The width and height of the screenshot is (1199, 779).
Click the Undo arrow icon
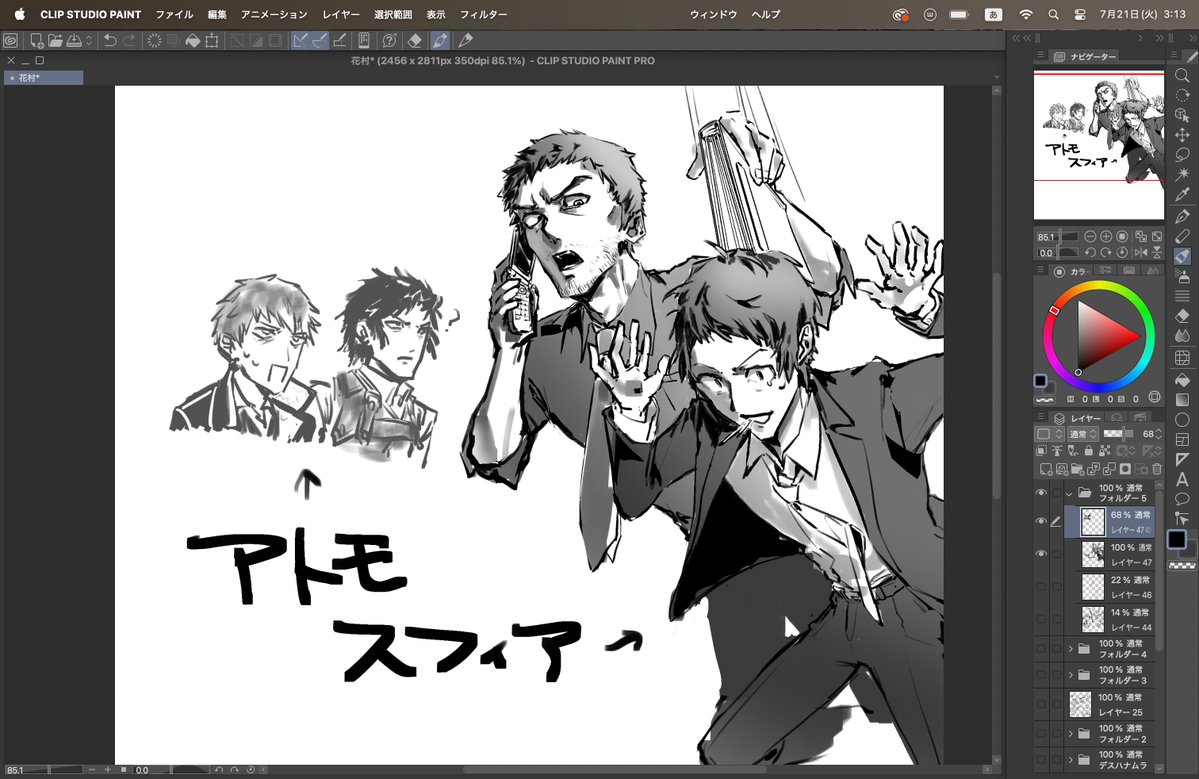coord(110,41)
